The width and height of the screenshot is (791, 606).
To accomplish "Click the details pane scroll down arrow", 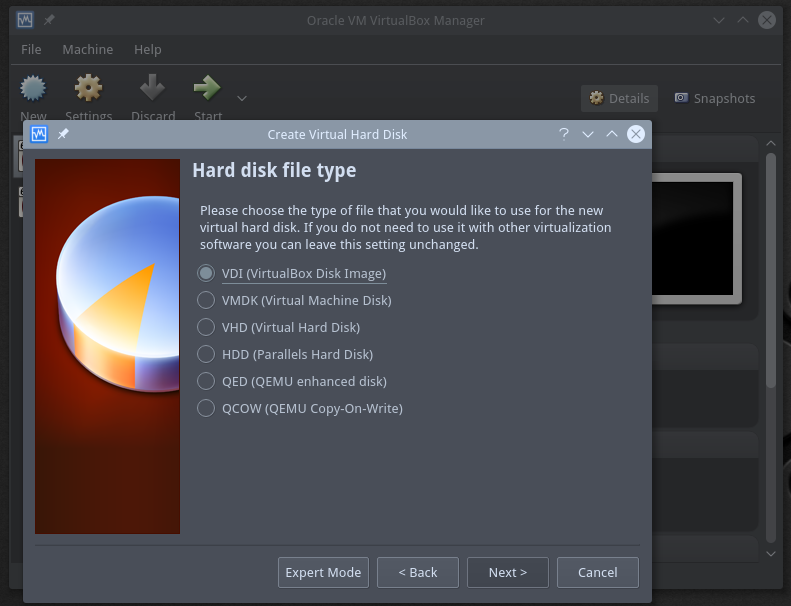I will pyautogui.click(x=771, y=554).
